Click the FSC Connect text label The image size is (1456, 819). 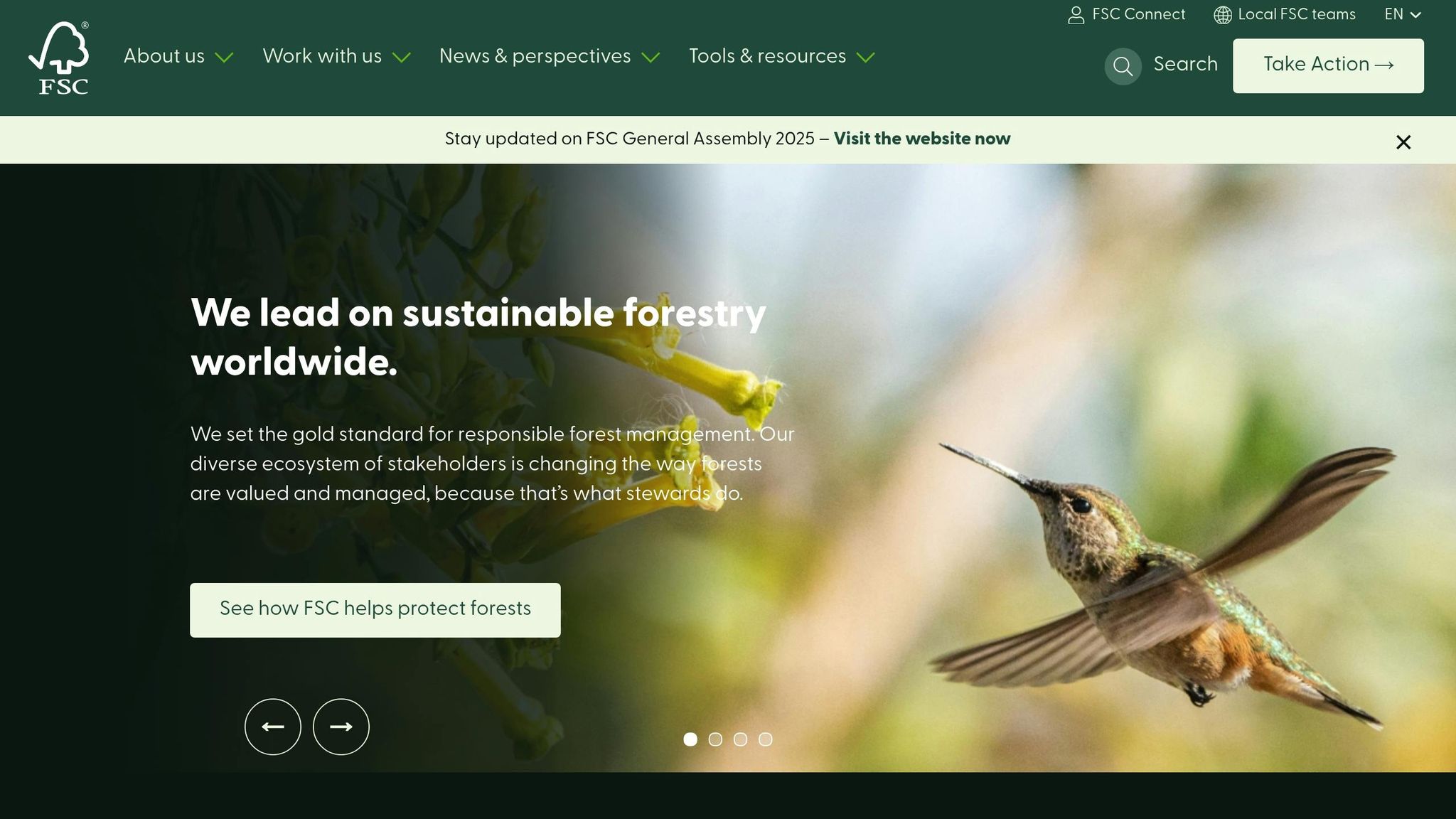(1137, 14)
